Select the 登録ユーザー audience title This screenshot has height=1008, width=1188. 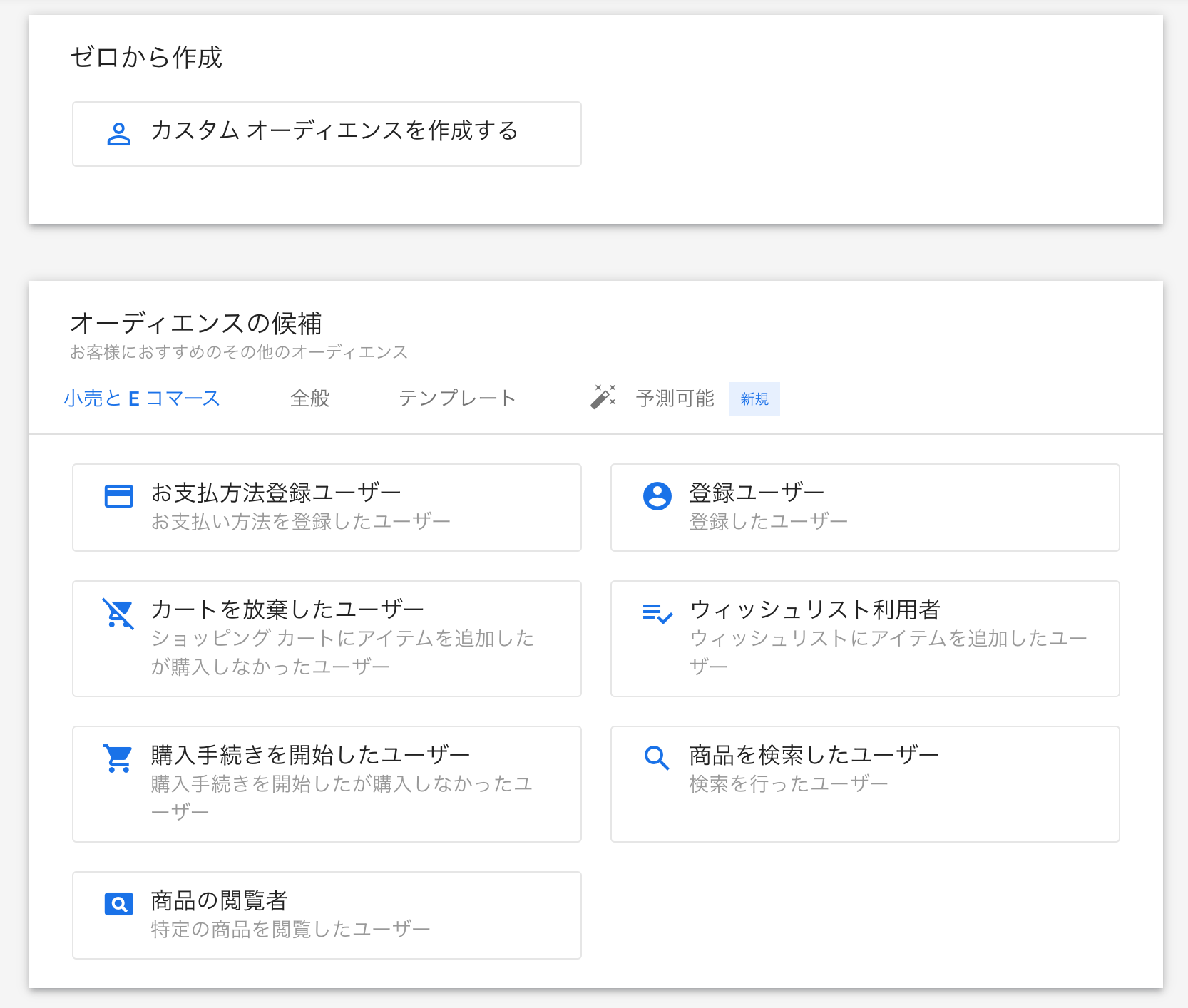click(x=757, y=493)
